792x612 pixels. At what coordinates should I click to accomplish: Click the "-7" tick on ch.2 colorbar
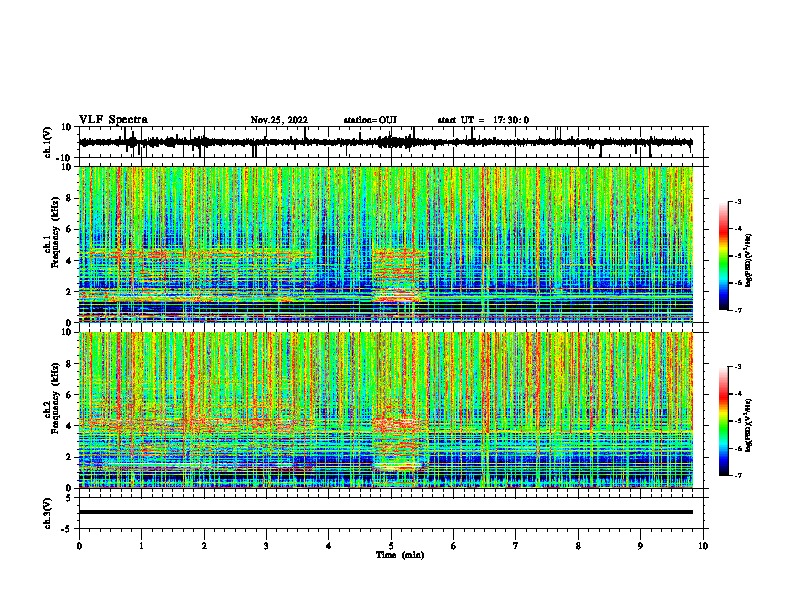click(738, 475)
